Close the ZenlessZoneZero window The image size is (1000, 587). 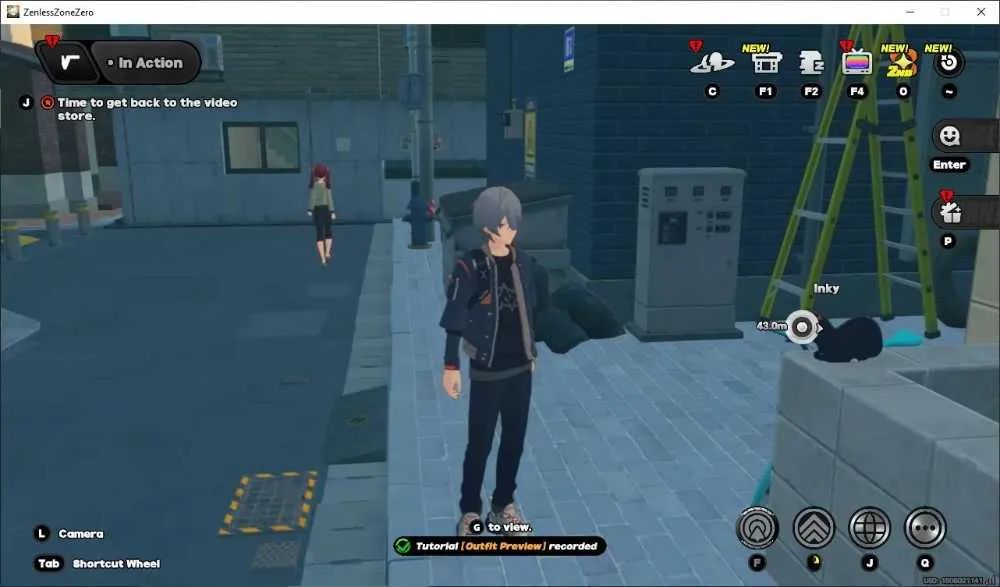[981, 12]
